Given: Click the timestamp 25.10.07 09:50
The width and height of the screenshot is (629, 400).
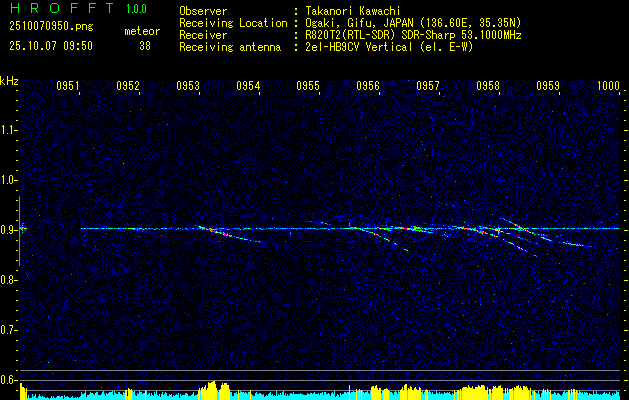Looking at the screenshot, I should pos(51,46).
